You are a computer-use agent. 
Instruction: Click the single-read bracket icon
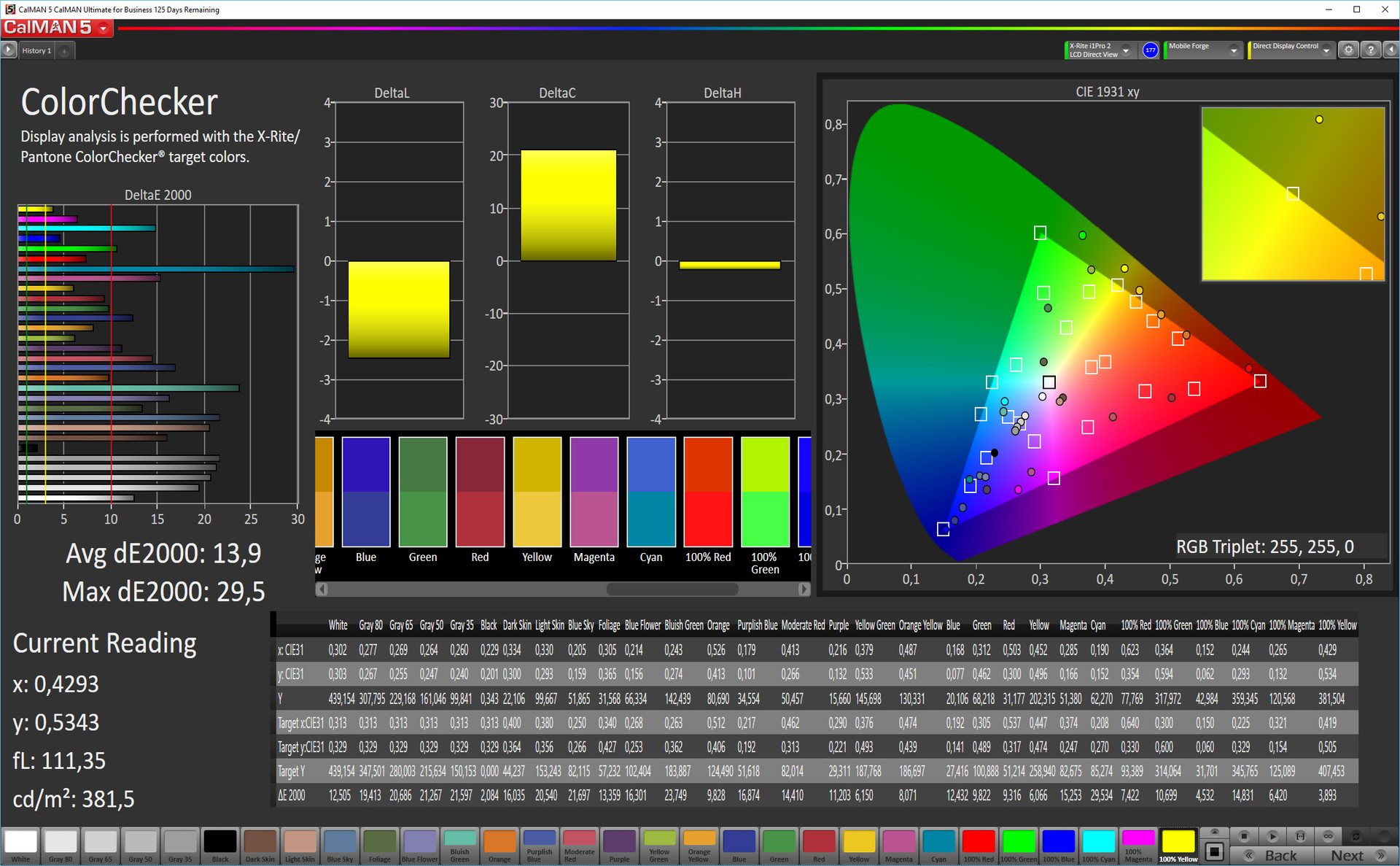point(1300,836)
